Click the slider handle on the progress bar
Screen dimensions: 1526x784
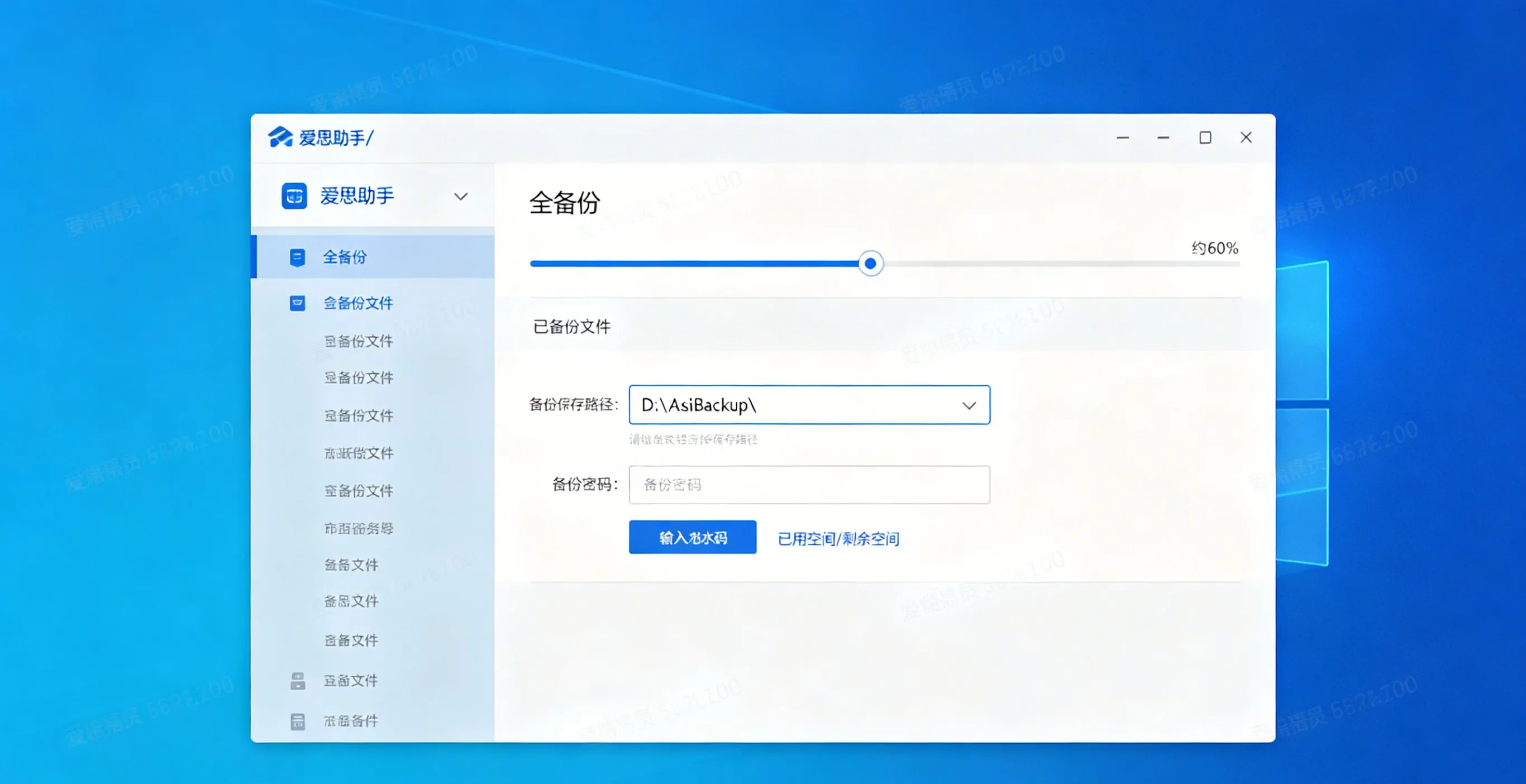tap(870, 264)
